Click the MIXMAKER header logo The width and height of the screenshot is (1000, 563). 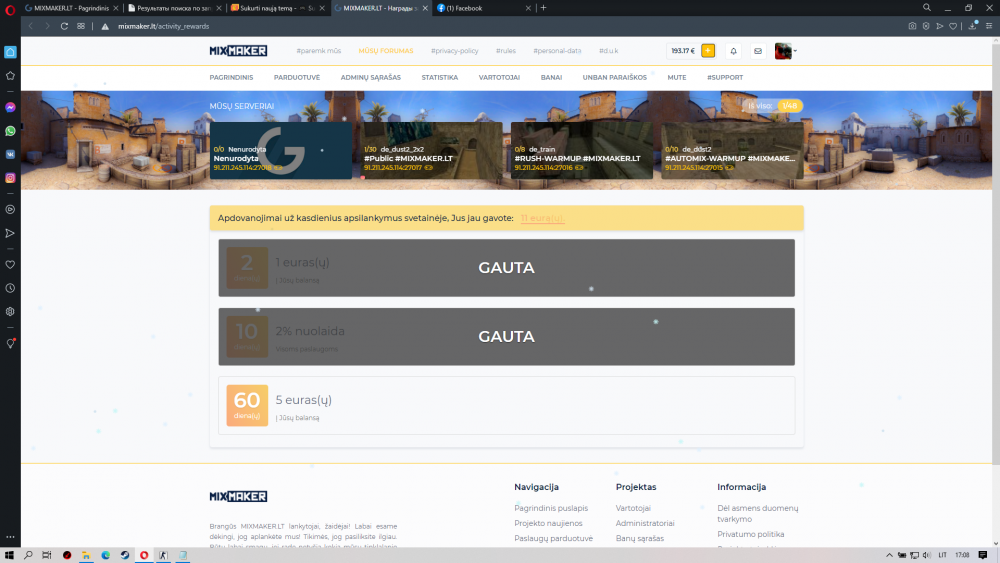pos(238,51)
